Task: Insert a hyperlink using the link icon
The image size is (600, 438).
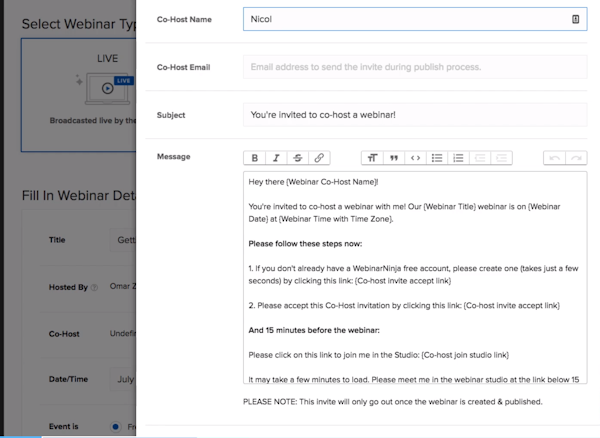Action: pos(318,158)
